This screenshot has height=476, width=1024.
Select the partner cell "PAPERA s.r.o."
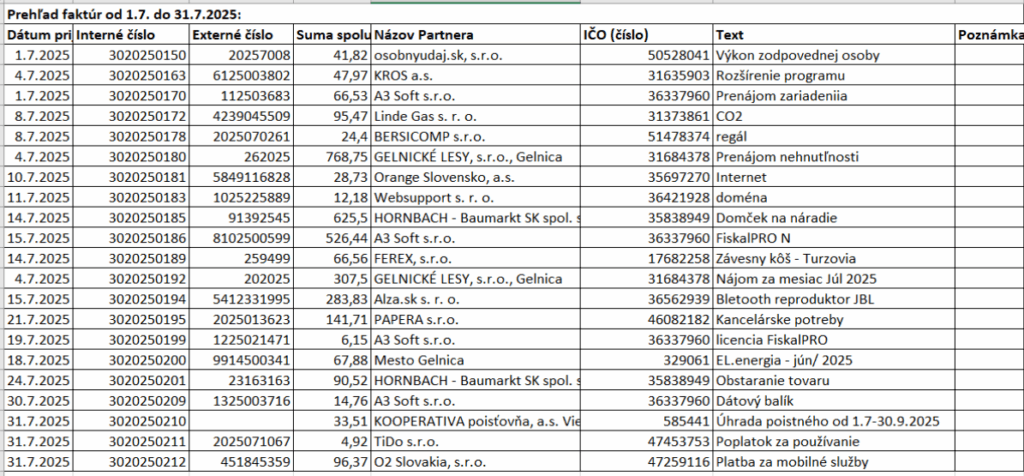(x=475, y=319)
